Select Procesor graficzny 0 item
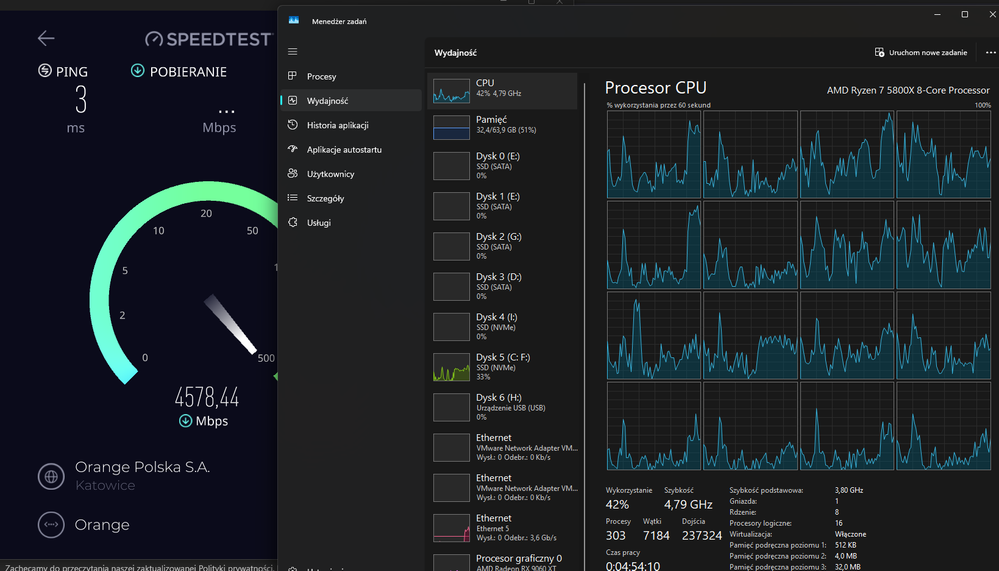The image size is (999, 571). pyautogui.click(x=503, y=561)
